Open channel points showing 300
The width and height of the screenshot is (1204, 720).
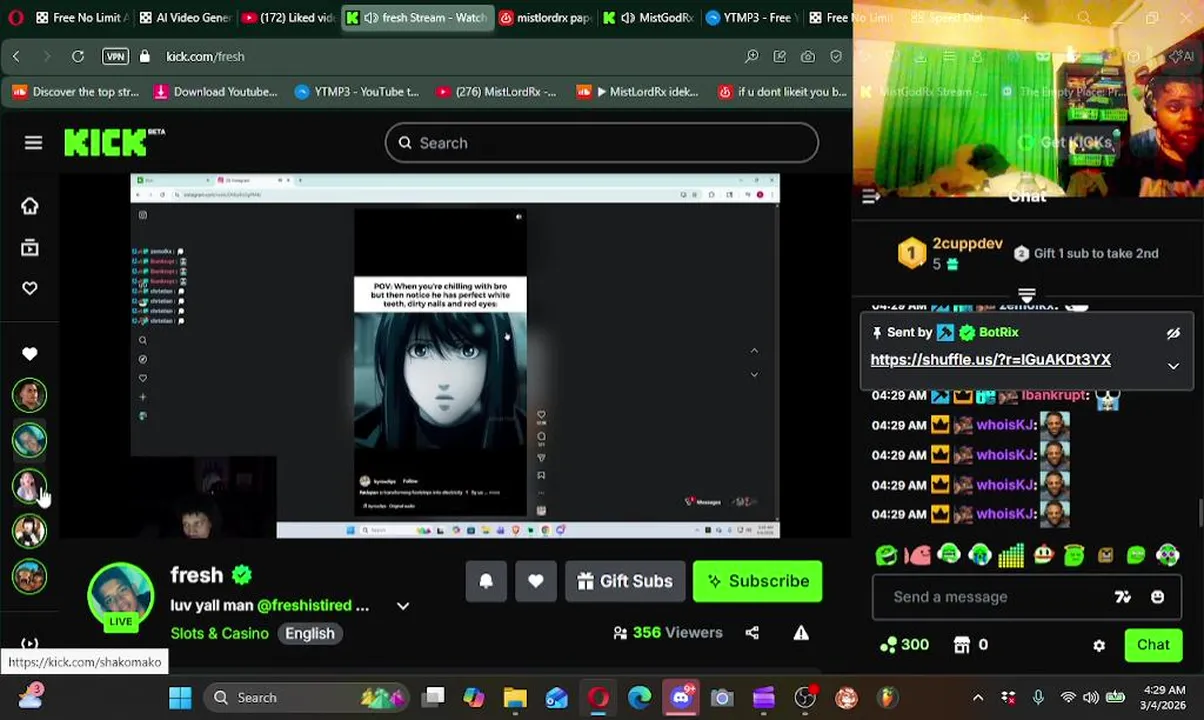point(903,645)
